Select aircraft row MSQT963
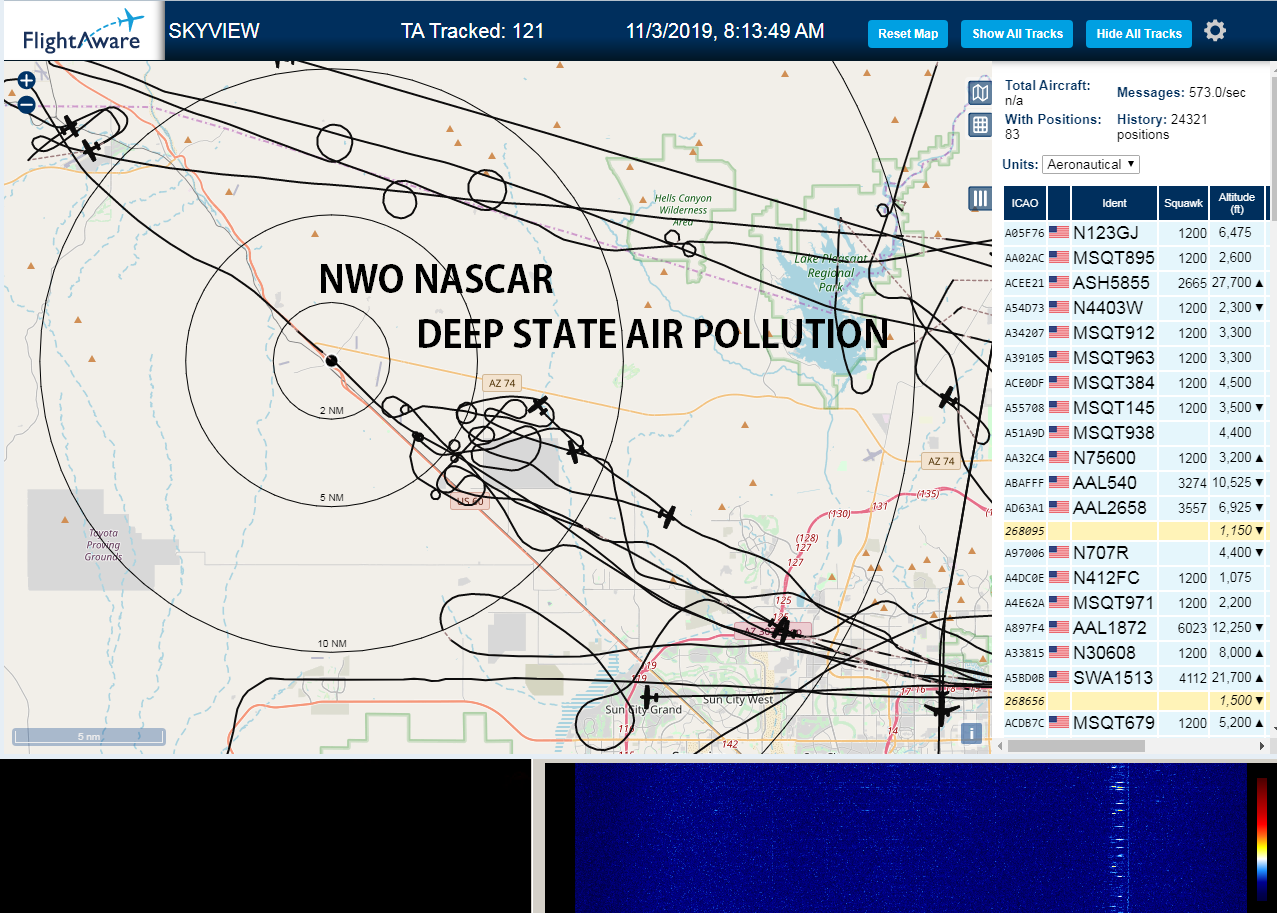 point(1136,357)
